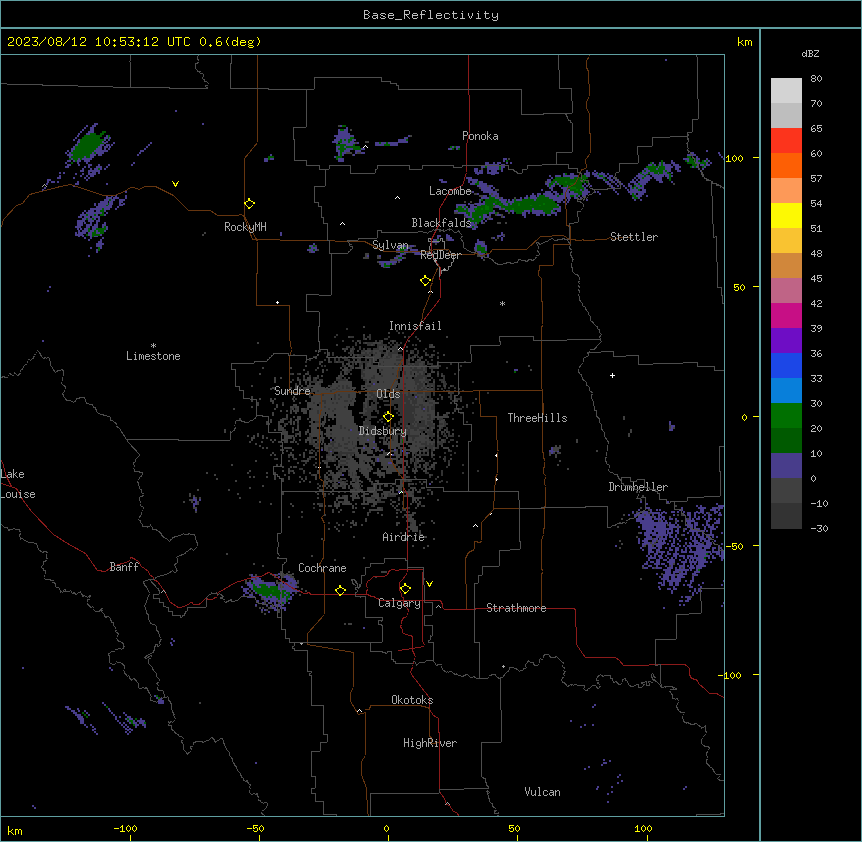Select the ThreeHills label
The height and width of the screenshot is (842, 862).
(x=537, y=418)
